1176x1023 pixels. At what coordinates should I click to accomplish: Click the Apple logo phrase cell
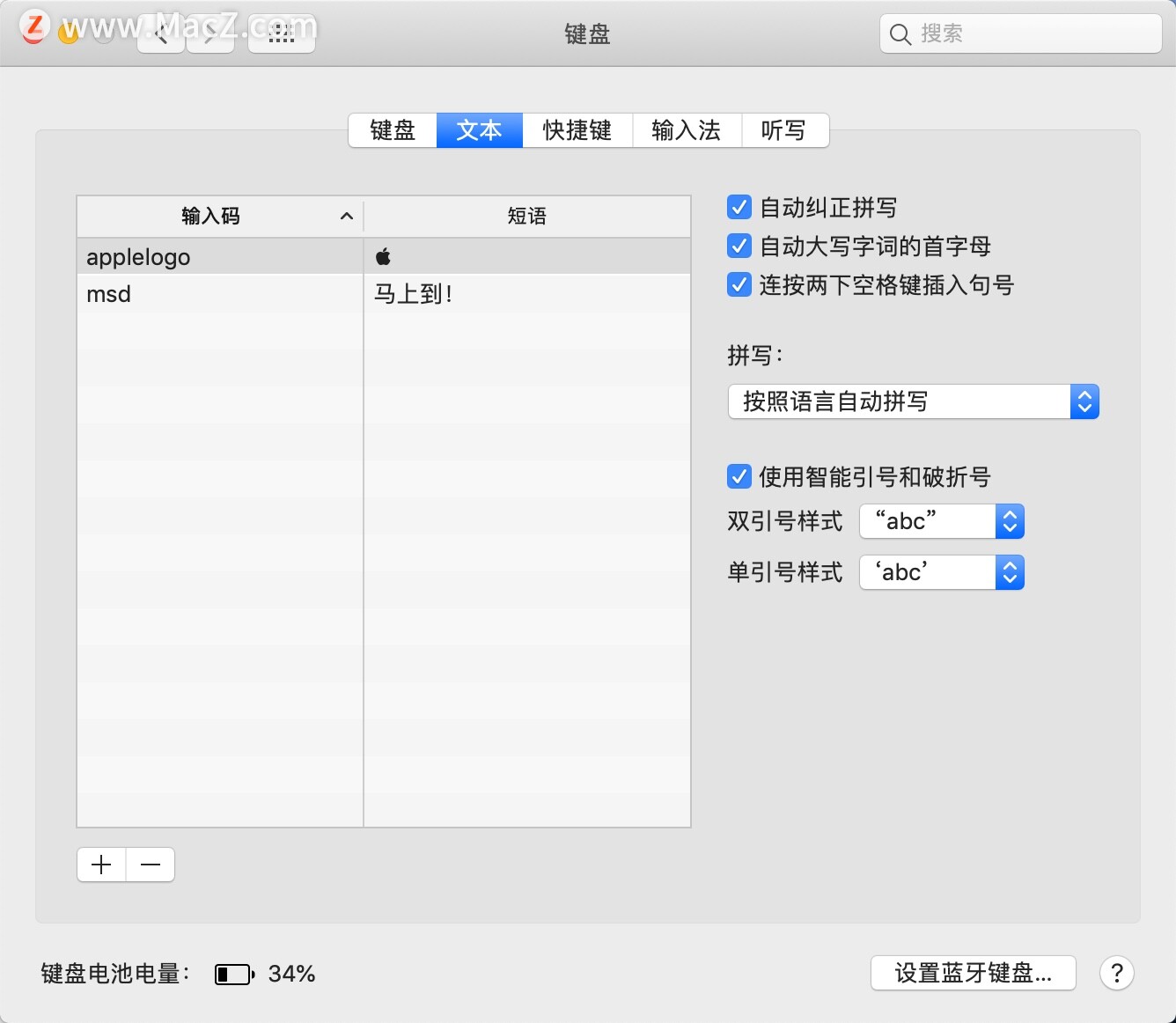[x=526, y=256]
